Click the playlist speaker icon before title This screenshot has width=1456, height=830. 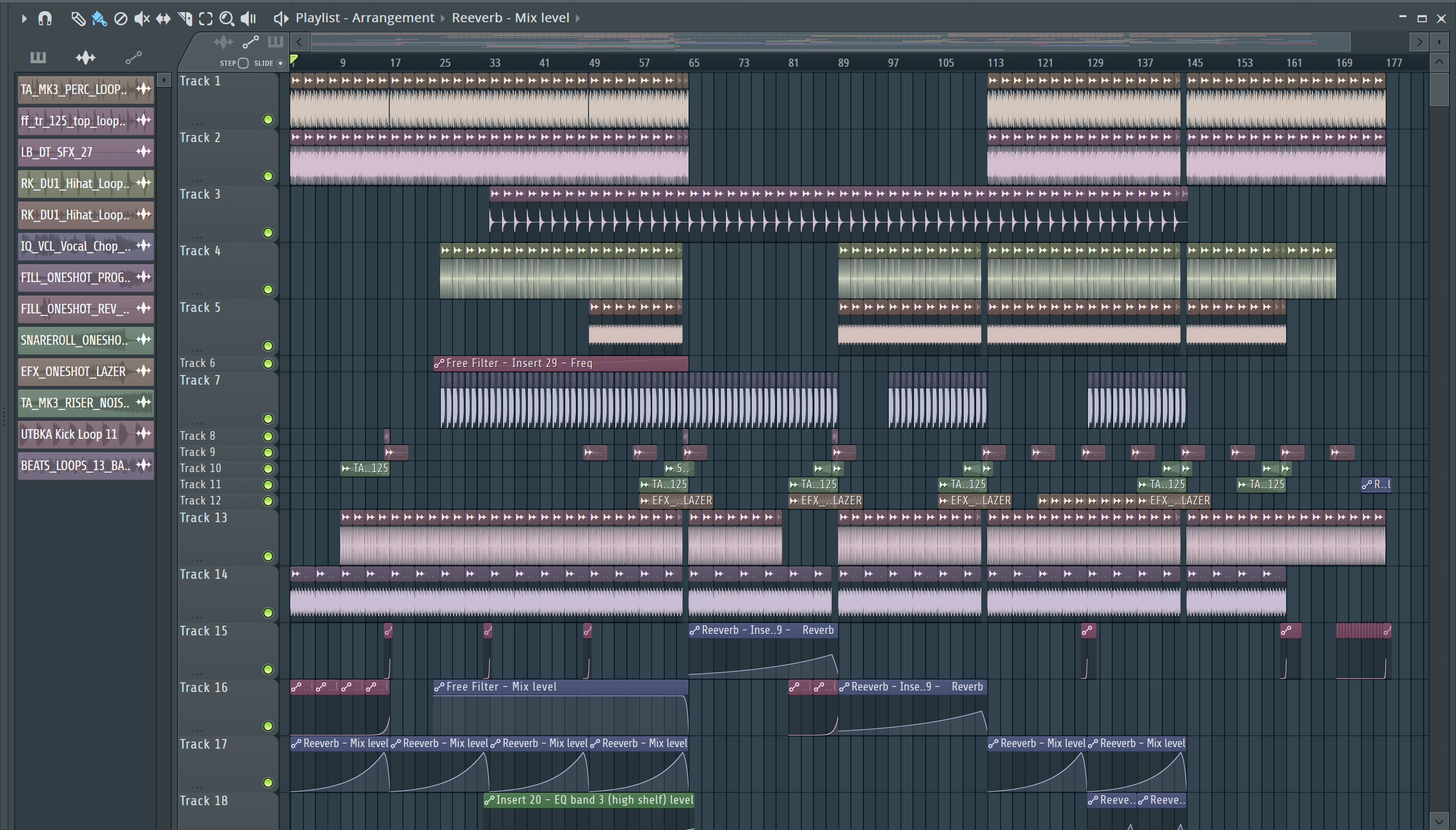pos(281,19)
